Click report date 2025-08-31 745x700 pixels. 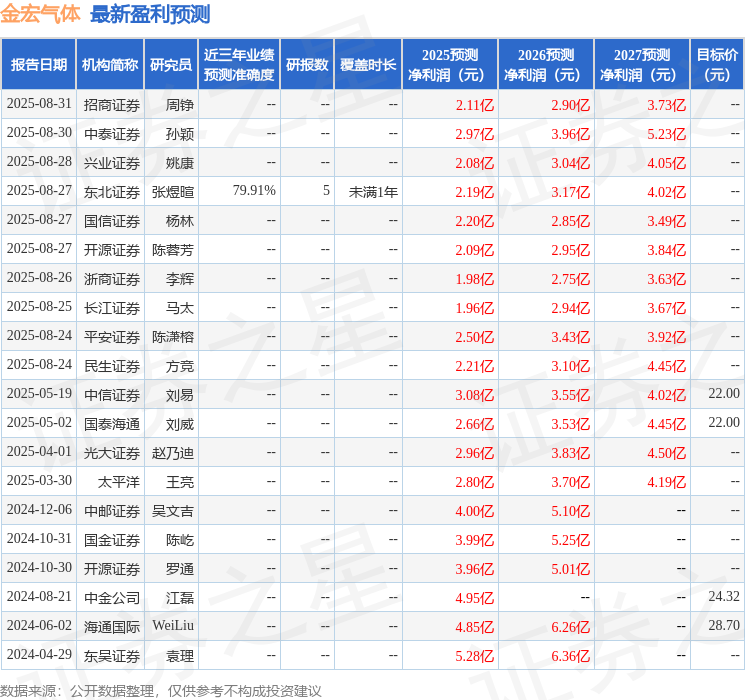tap(39, 104)
